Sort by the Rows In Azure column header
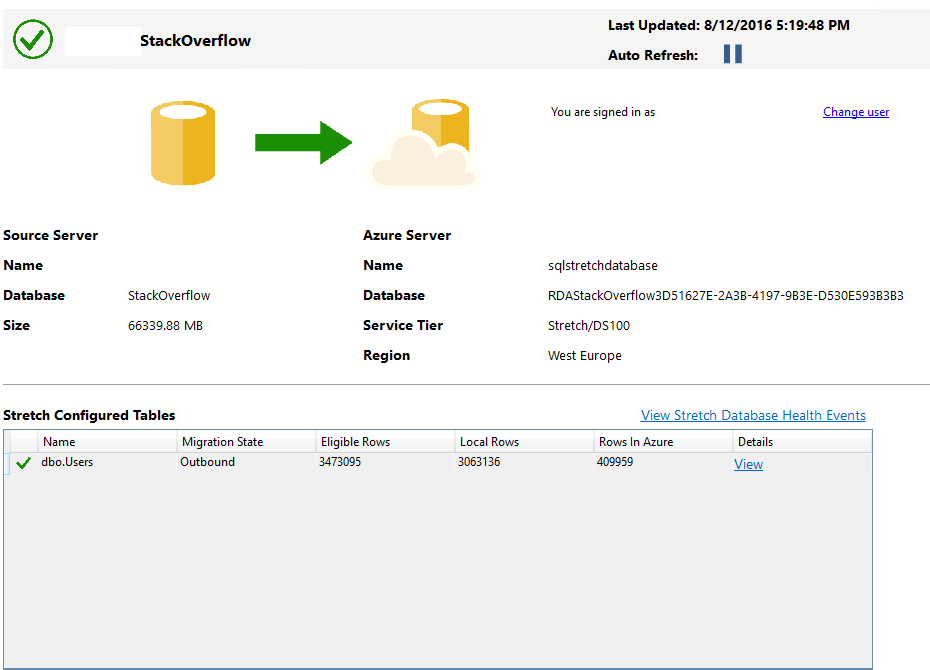 (x=663, y=442)
